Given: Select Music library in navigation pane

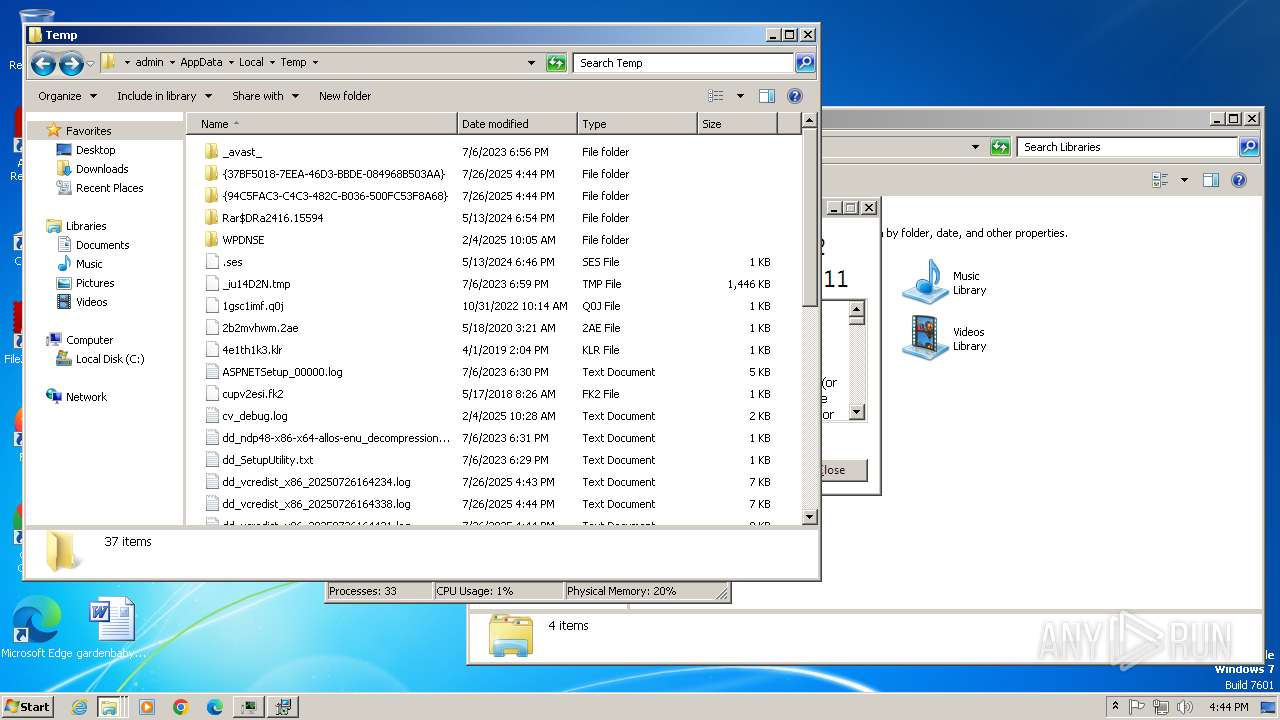Looking at the screenshot, I should tap(89, 264).
